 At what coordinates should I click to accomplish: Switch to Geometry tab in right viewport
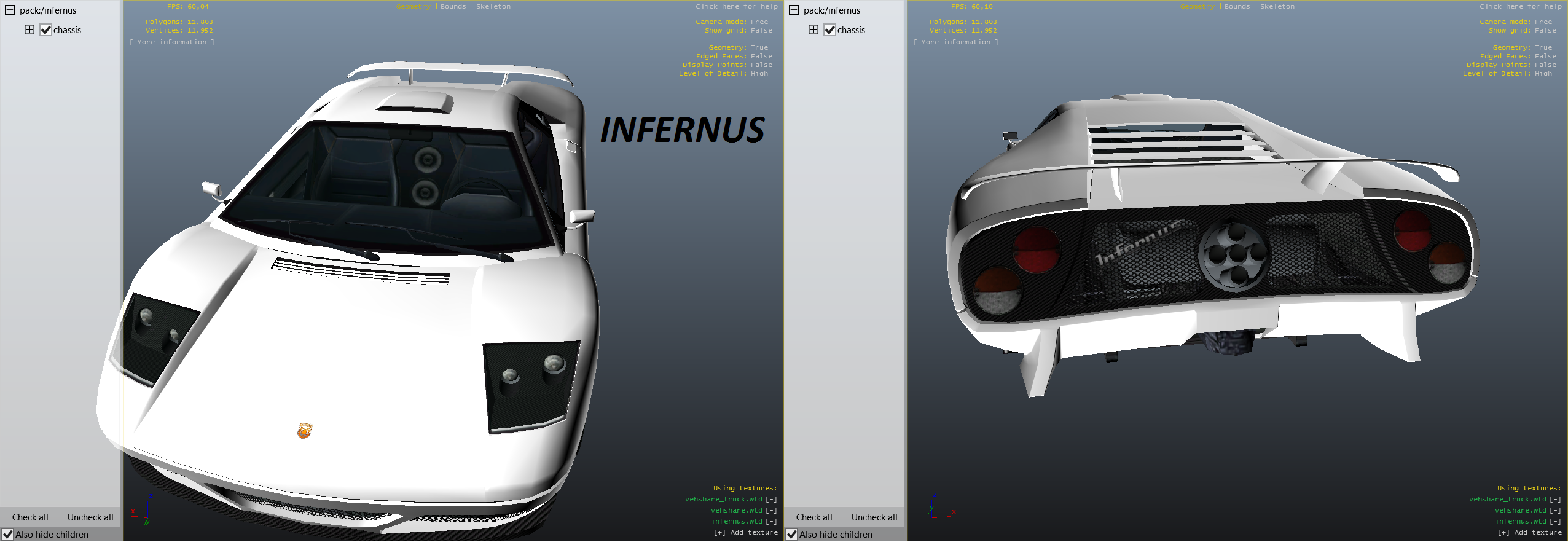pyautogui.click(x=1197, y=6)
